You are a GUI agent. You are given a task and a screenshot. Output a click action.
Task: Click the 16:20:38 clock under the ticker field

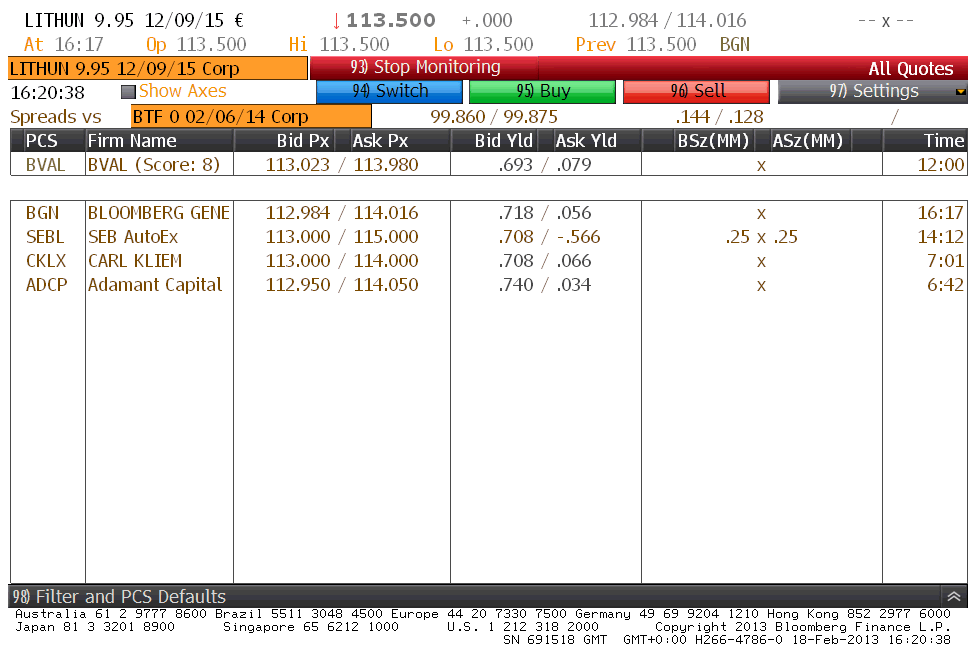point(47,93)
